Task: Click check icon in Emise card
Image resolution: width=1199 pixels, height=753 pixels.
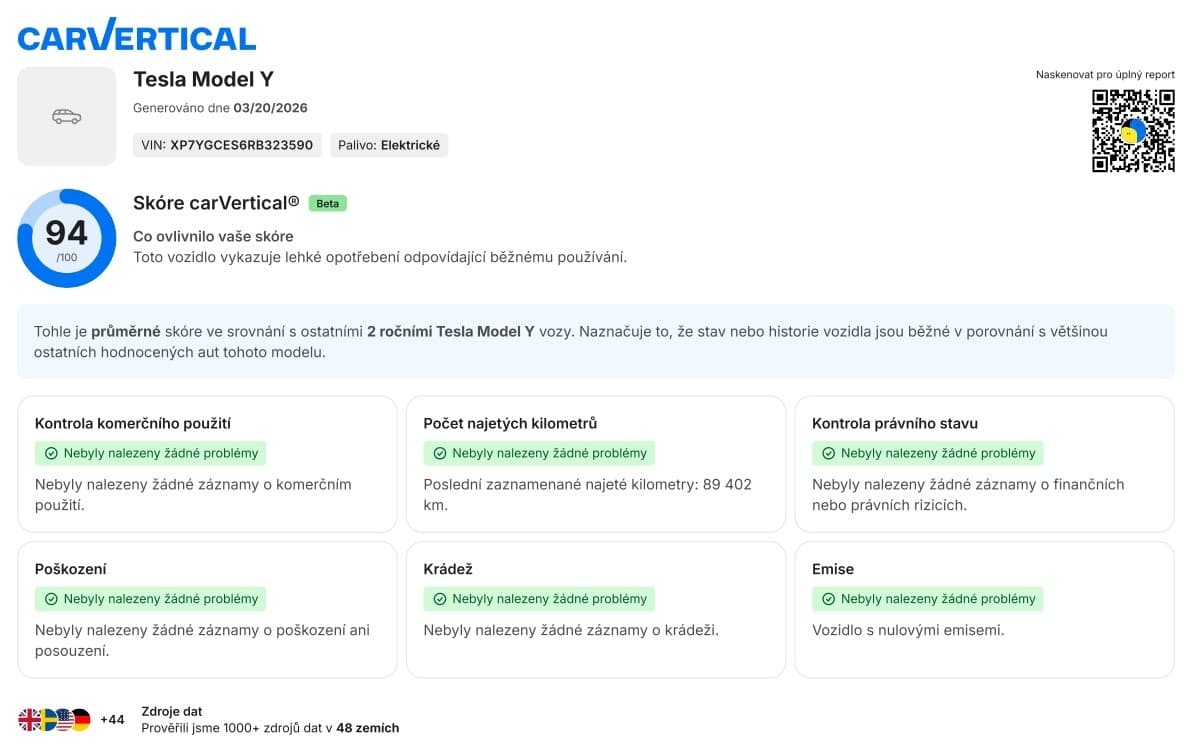Action: [828, 599]
